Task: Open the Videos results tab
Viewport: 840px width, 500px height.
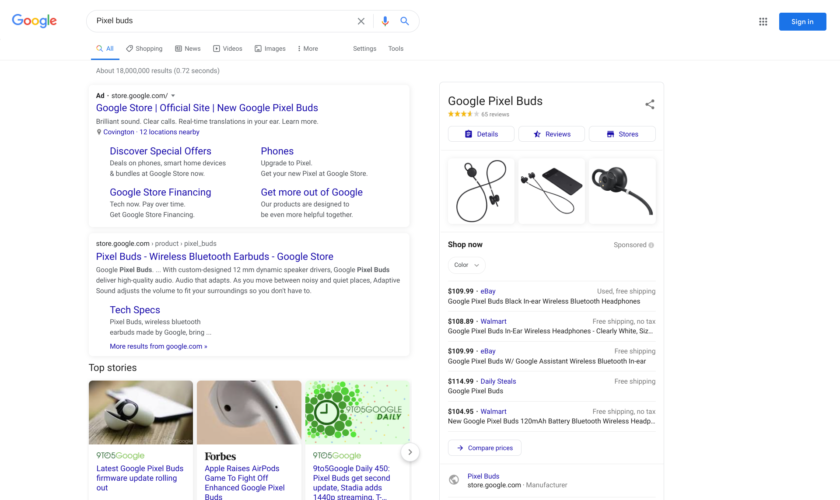Action: click(228, 48)
